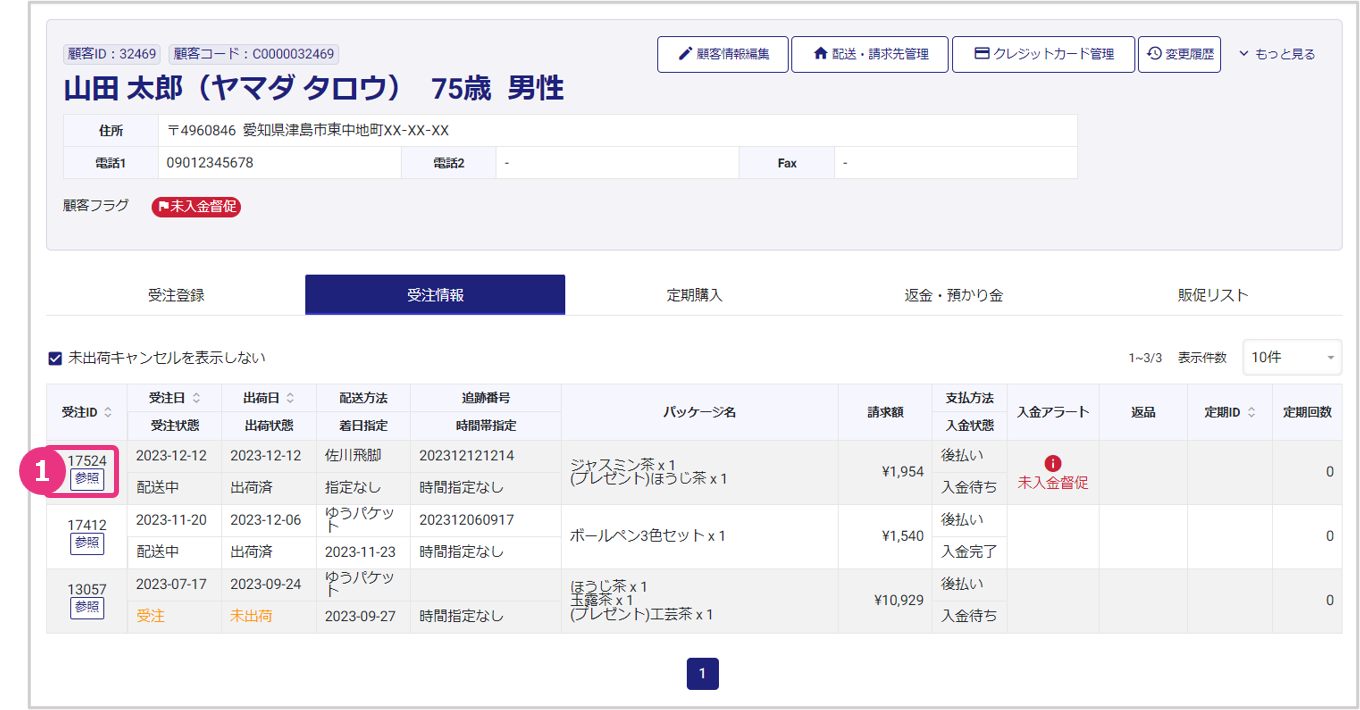This screenshot has width=1360, height=710.
Task: Open 変更履歴 history clock button
Action: (x=1179, y=54)
